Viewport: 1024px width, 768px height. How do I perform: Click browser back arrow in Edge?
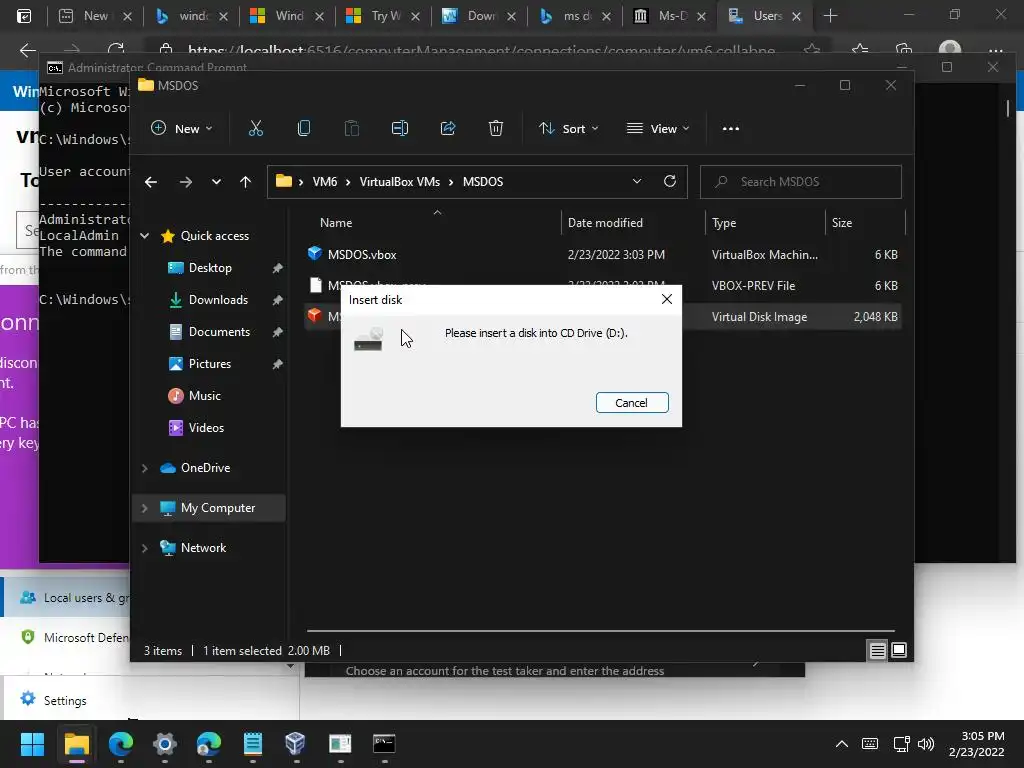27,50
